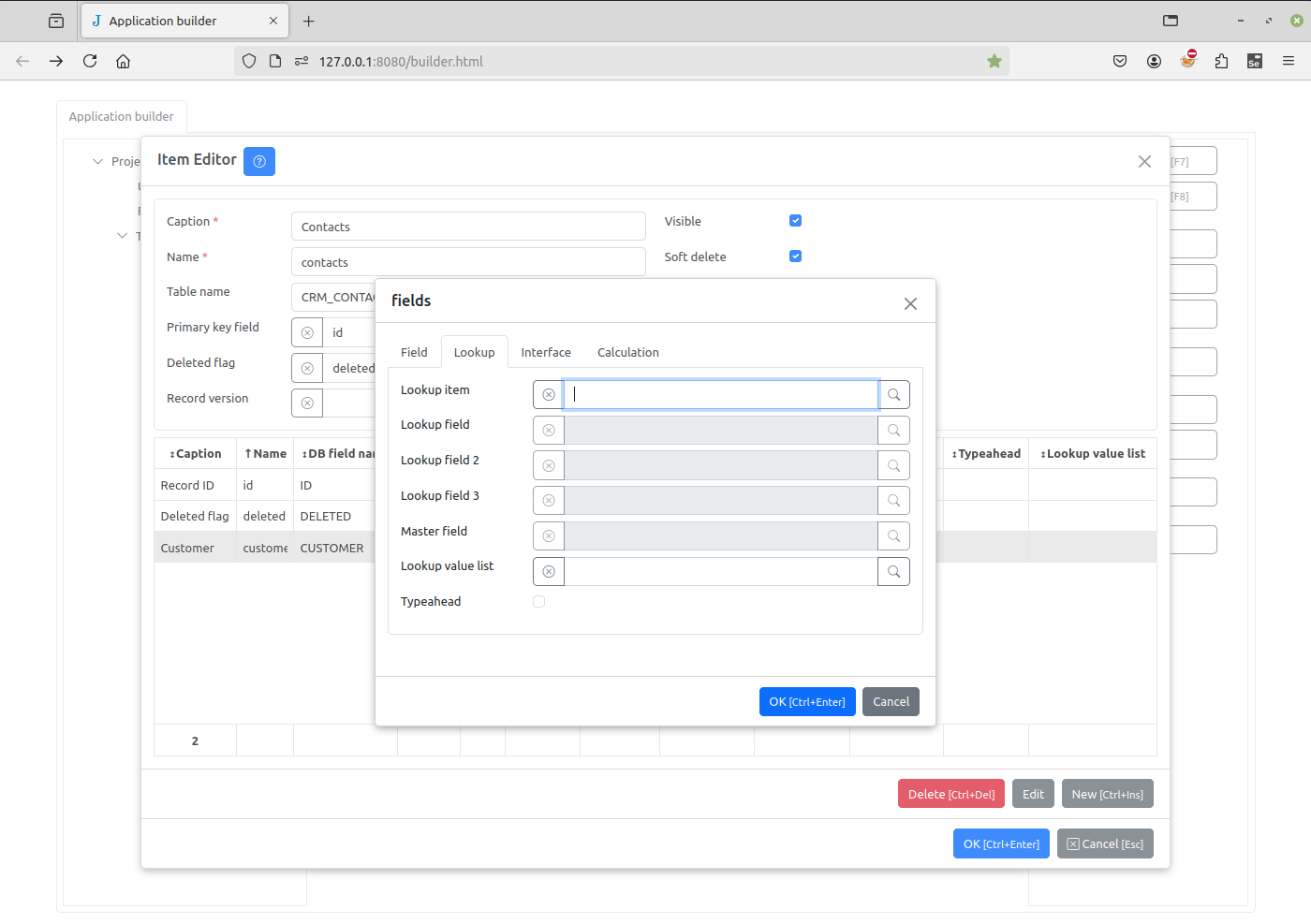Viewport: 1311px width, 924px height.
Task: Click the red Delete button
Action: pos(950,795)
